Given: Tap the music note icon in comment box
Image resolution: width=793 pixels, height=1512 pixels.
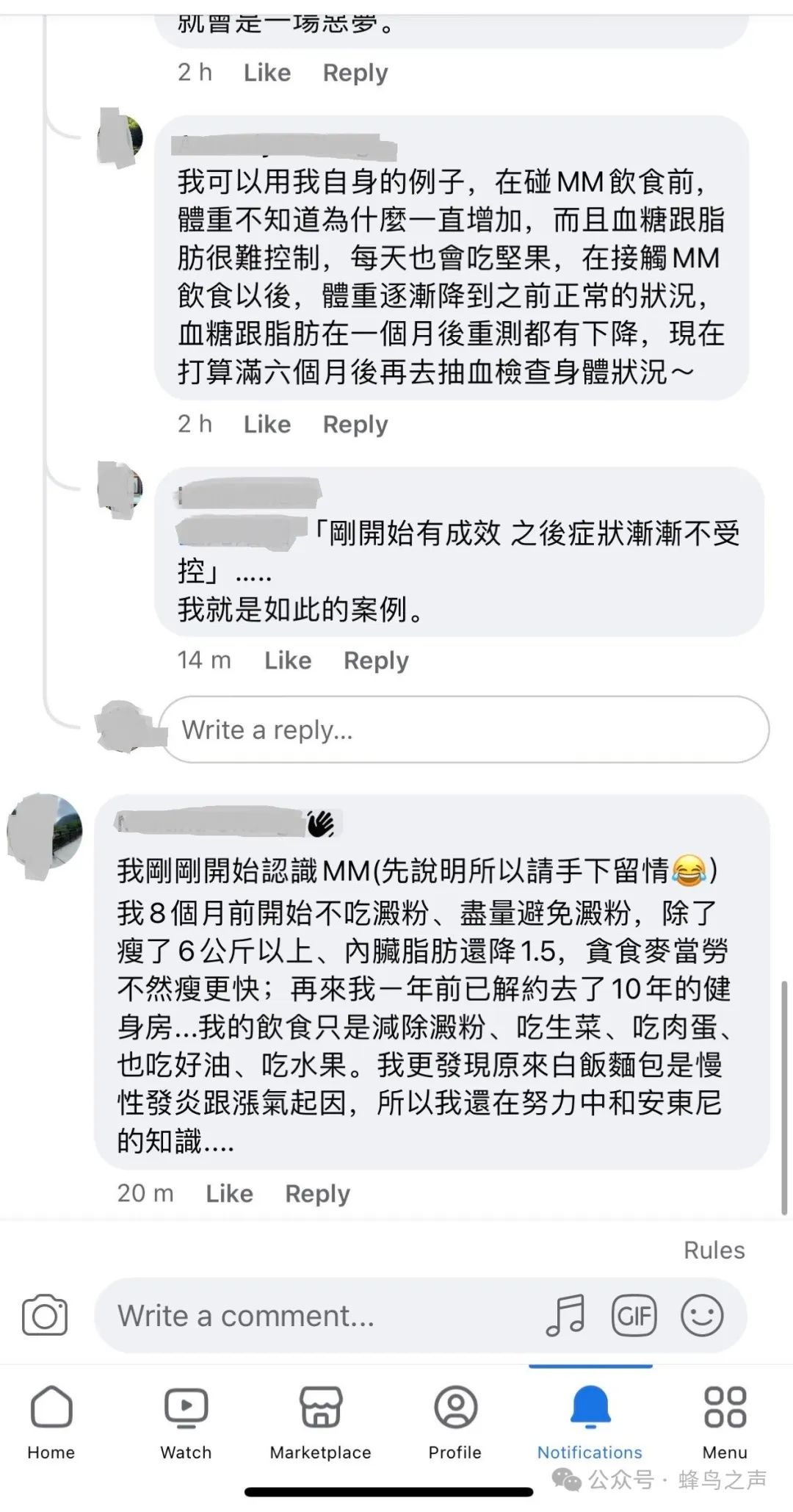Looking at the screenshot, I should pos(565,1315).
